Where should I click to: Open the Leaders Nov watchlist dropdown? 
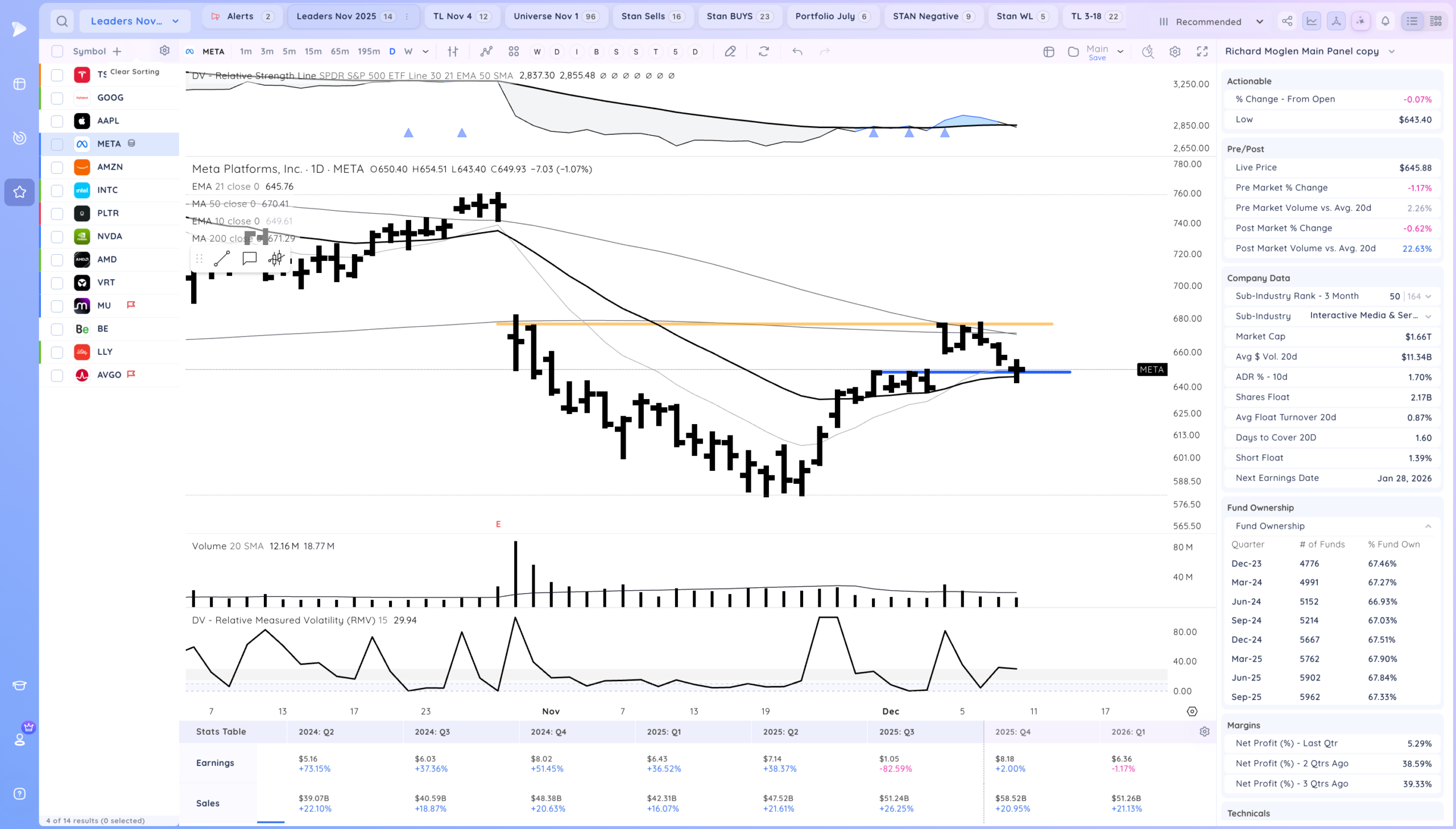pyautogui.click(x=134, y=21)
